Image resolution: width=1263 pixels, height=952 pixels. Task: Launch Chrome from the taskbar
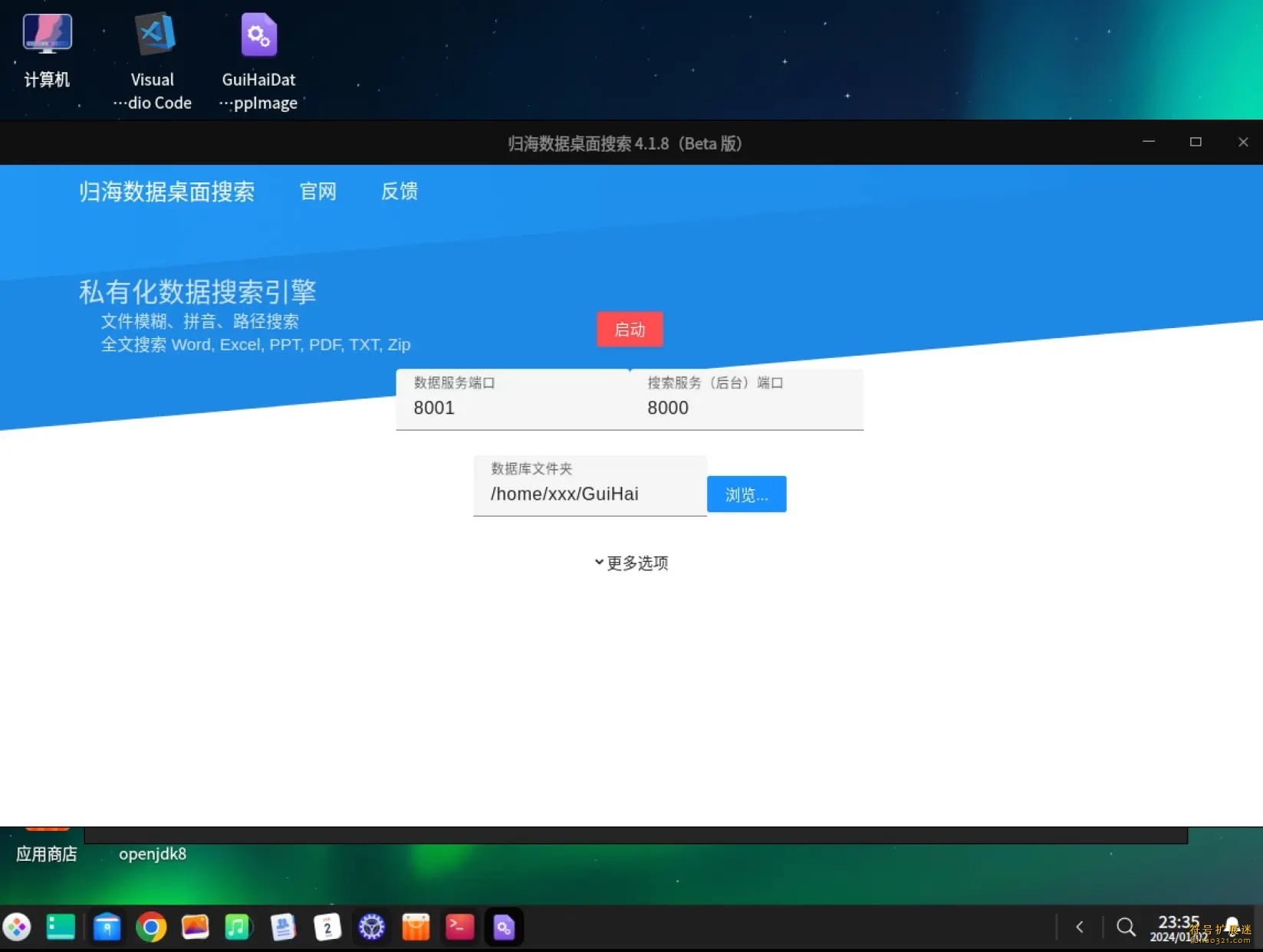[151, 927]
